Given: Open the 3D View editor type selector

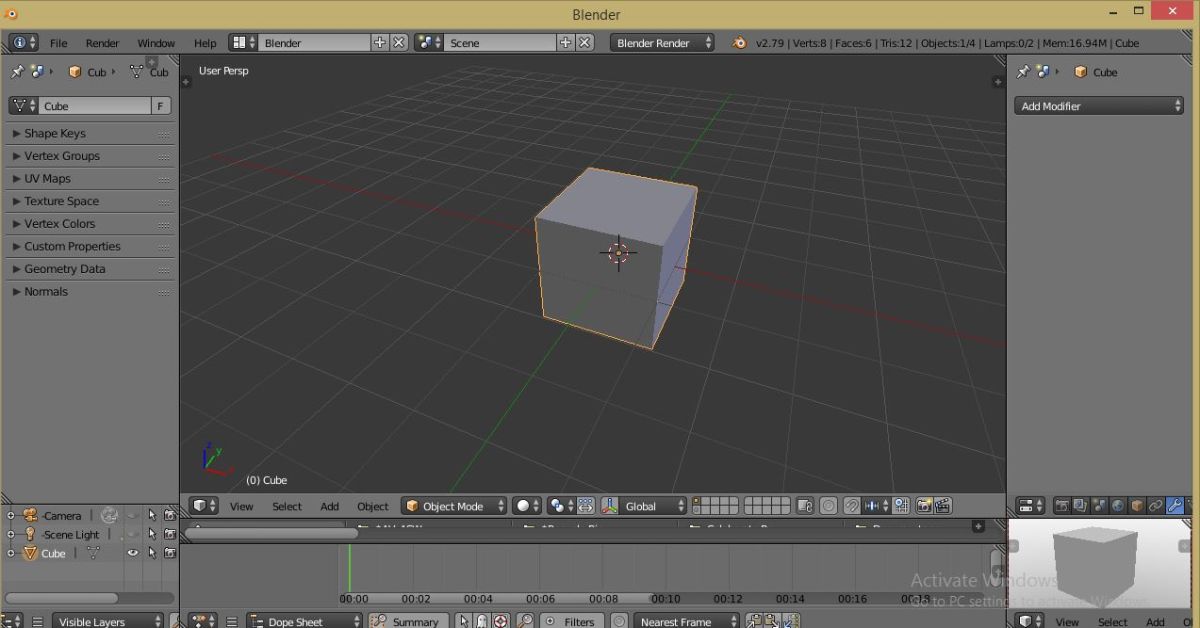Looking at the screenshot, I should (205, 506).
